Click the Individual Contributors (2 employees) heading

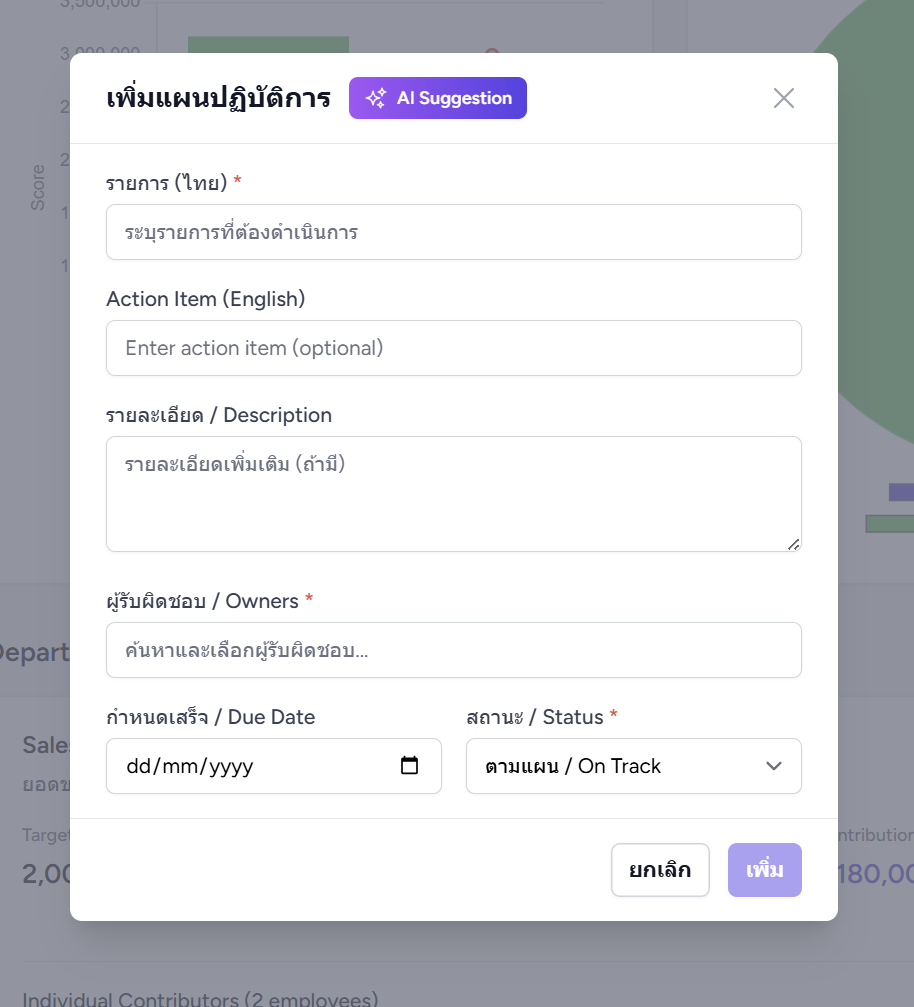(200, 999)
